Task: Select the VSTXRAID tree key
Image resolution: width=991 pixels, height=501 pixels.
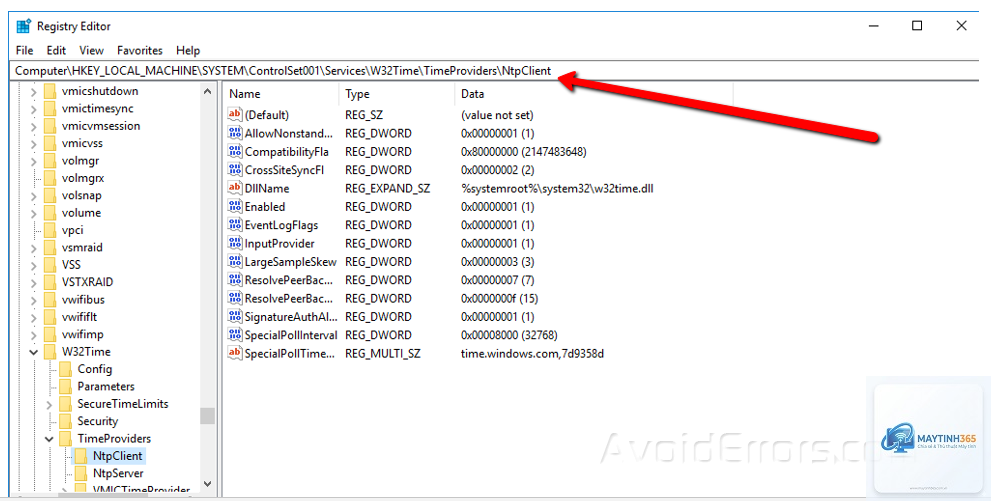Action: click(x=87, y=282)
